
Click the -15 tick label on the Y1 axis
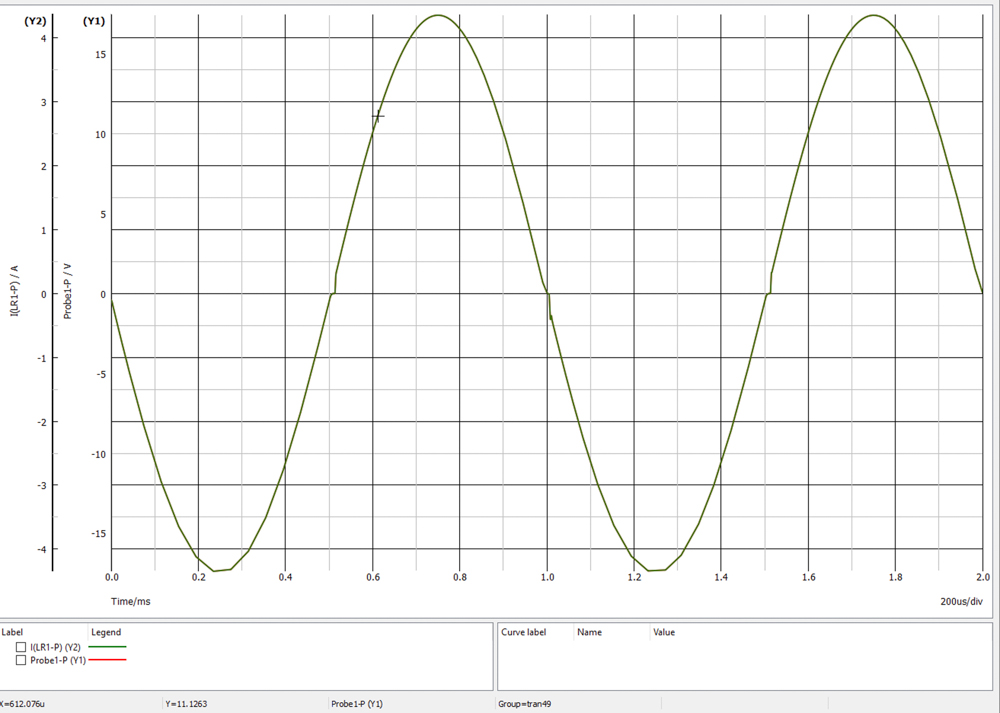coord(99,534)
